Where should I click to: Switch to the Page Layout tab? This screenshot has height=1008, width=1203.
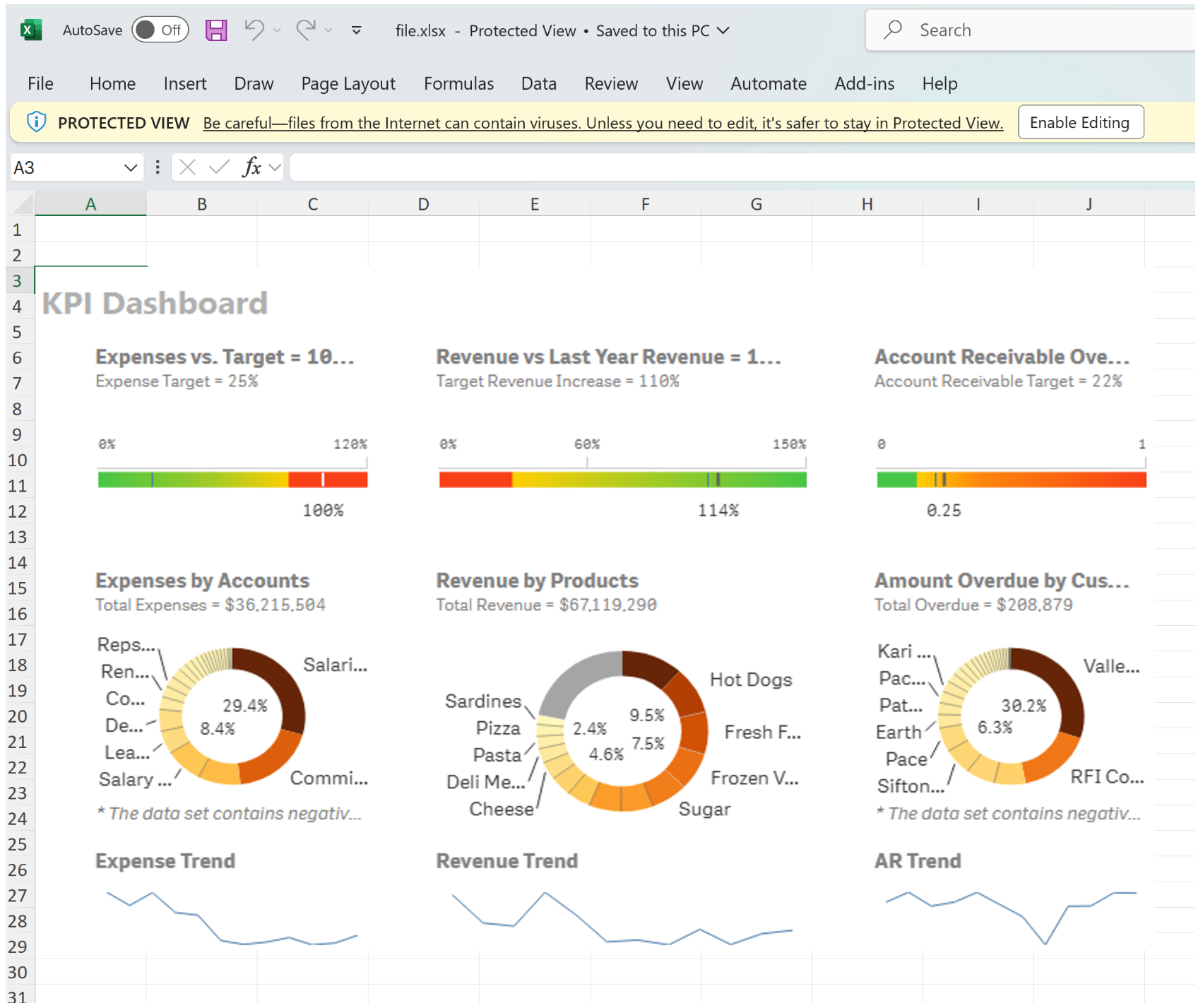(348, 83)
